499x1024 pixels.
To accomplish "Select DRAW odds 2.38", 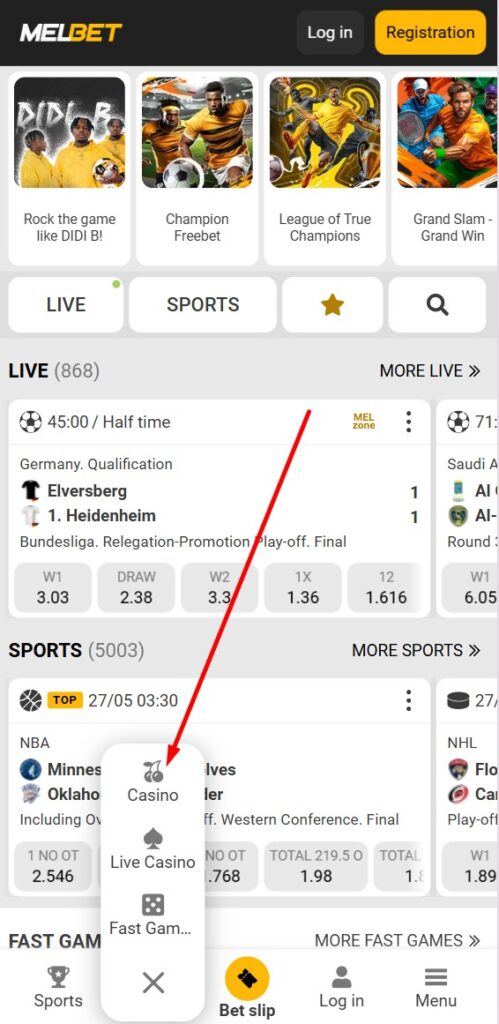I will (137, 588).
